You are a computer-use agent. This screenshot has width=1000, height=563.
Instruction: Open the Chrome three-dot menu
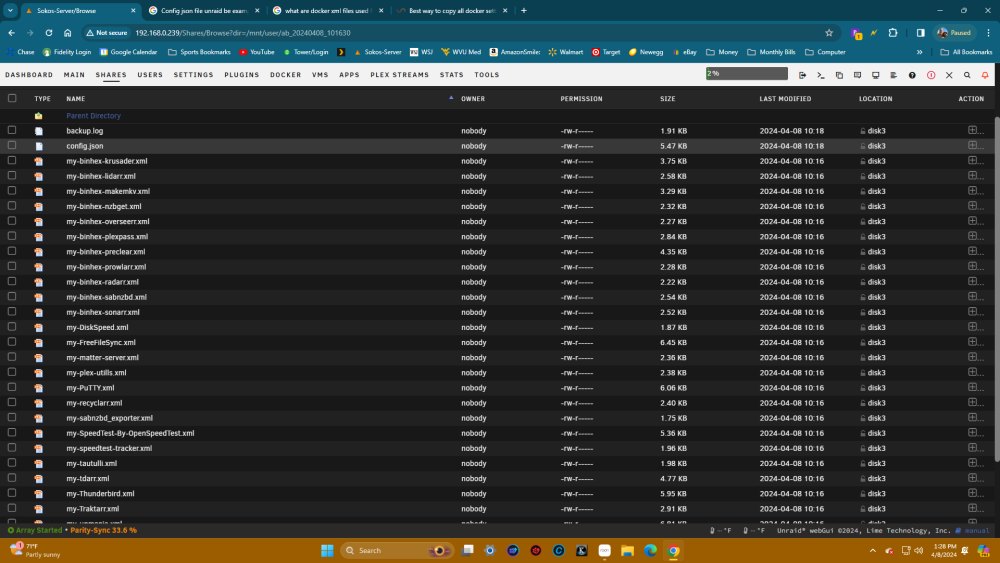[989, 33]
